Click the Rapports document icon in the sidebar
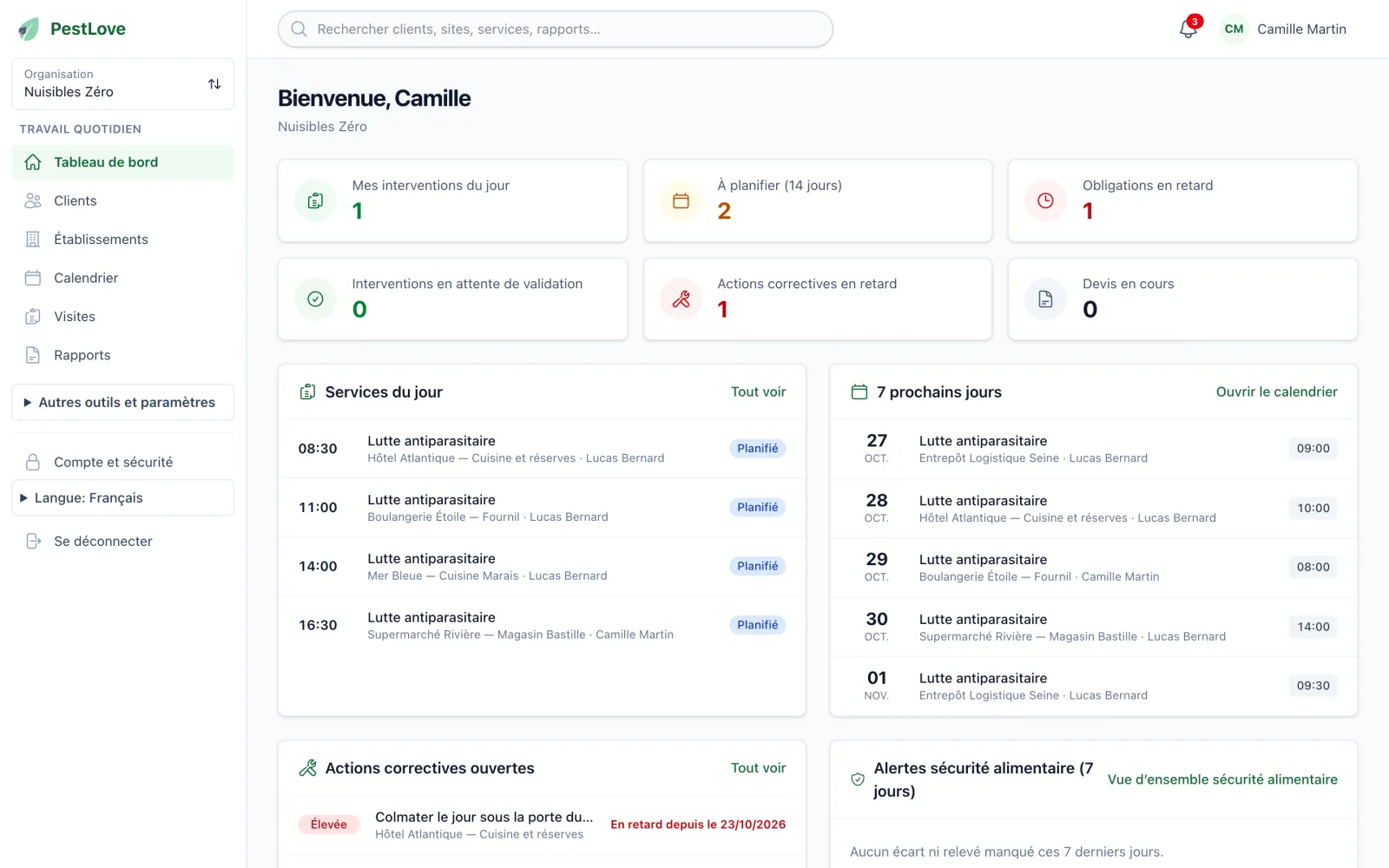Viewport: 1389px width, 868px height. (33, 355)
